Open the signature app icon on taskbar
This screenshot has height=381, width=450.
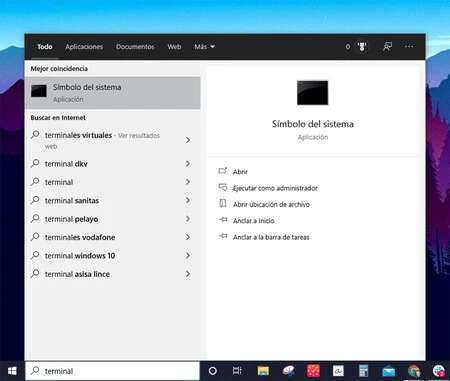pyautogui.click(x=338, y=371)
